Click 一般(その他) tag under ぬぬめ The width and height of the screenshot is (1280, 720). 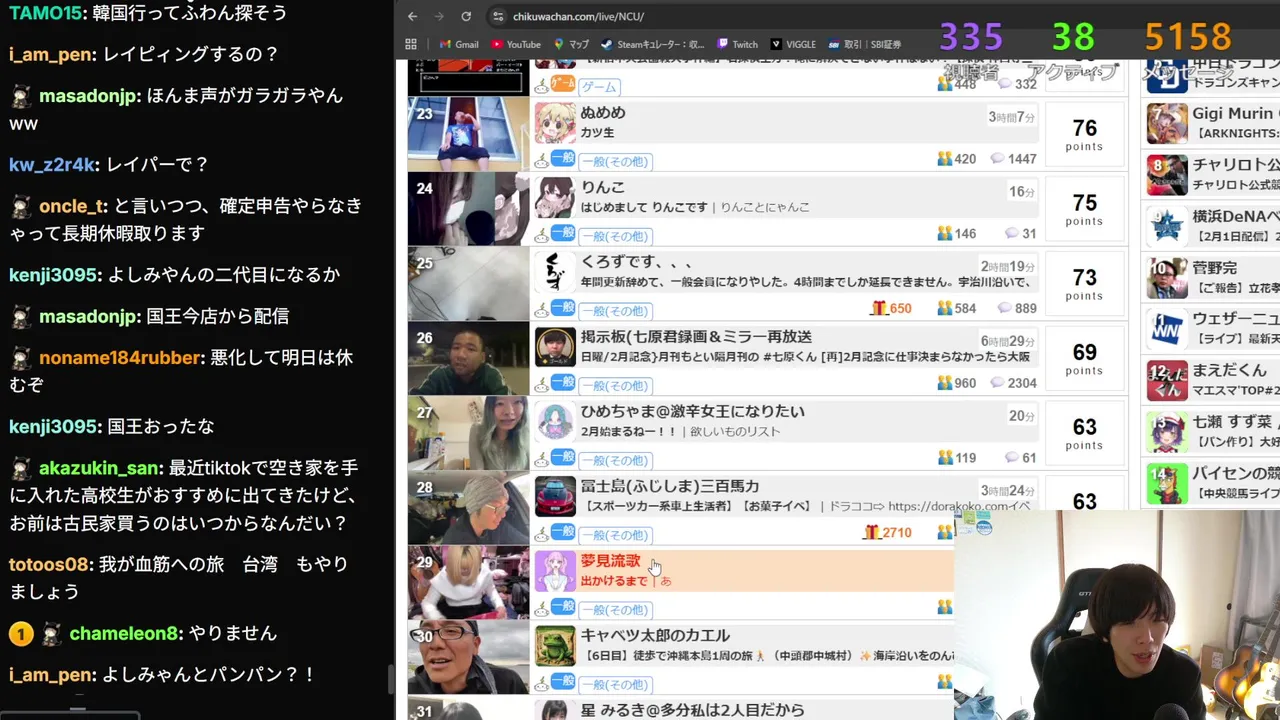click(x=615, y=161)
